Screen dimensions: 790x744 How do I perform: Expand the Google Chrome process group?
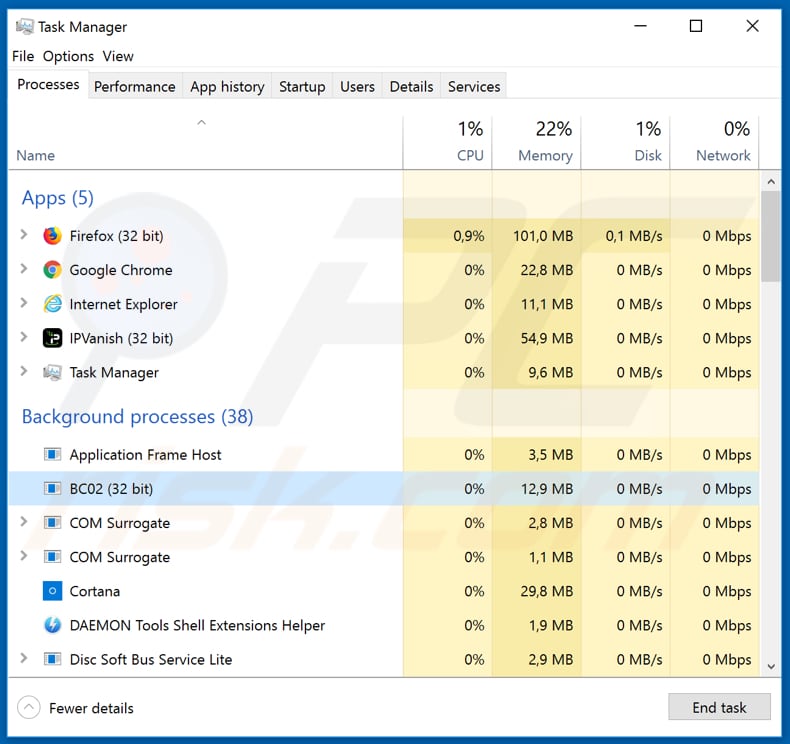[24, 268]
